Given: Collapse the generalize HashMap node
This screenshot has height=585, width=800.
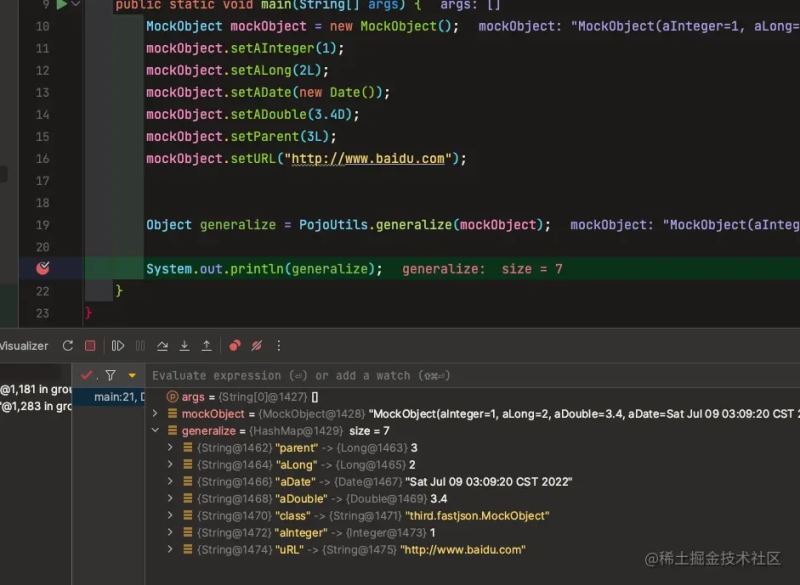Looking at the screenshot, I should click(155, 431).
